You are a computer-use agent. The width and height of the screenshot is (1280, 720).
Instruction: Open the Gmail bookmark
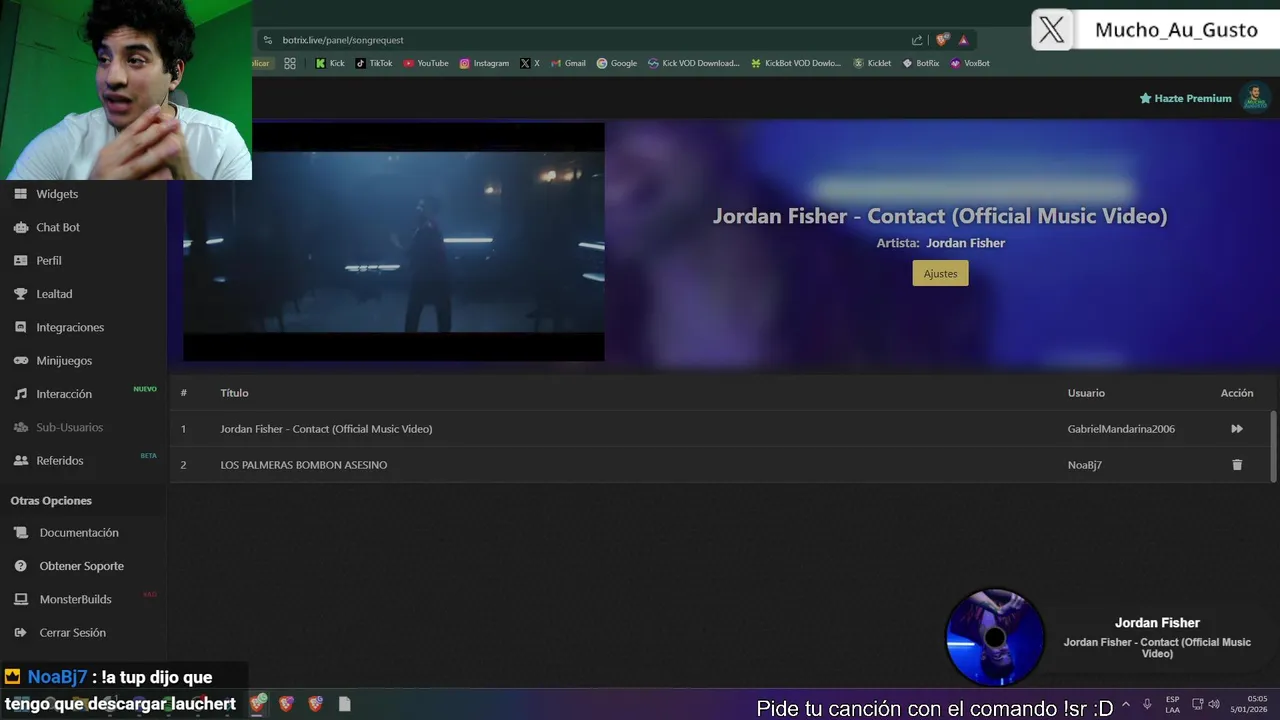568,63
